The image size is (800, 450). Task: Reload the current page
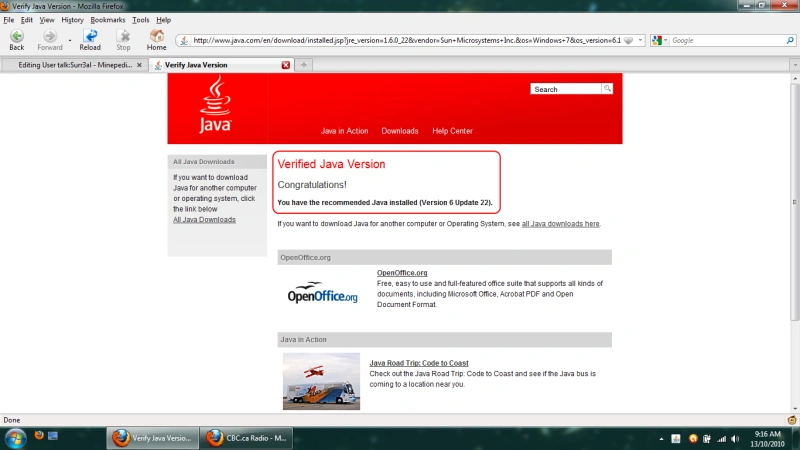click(90, 40)
